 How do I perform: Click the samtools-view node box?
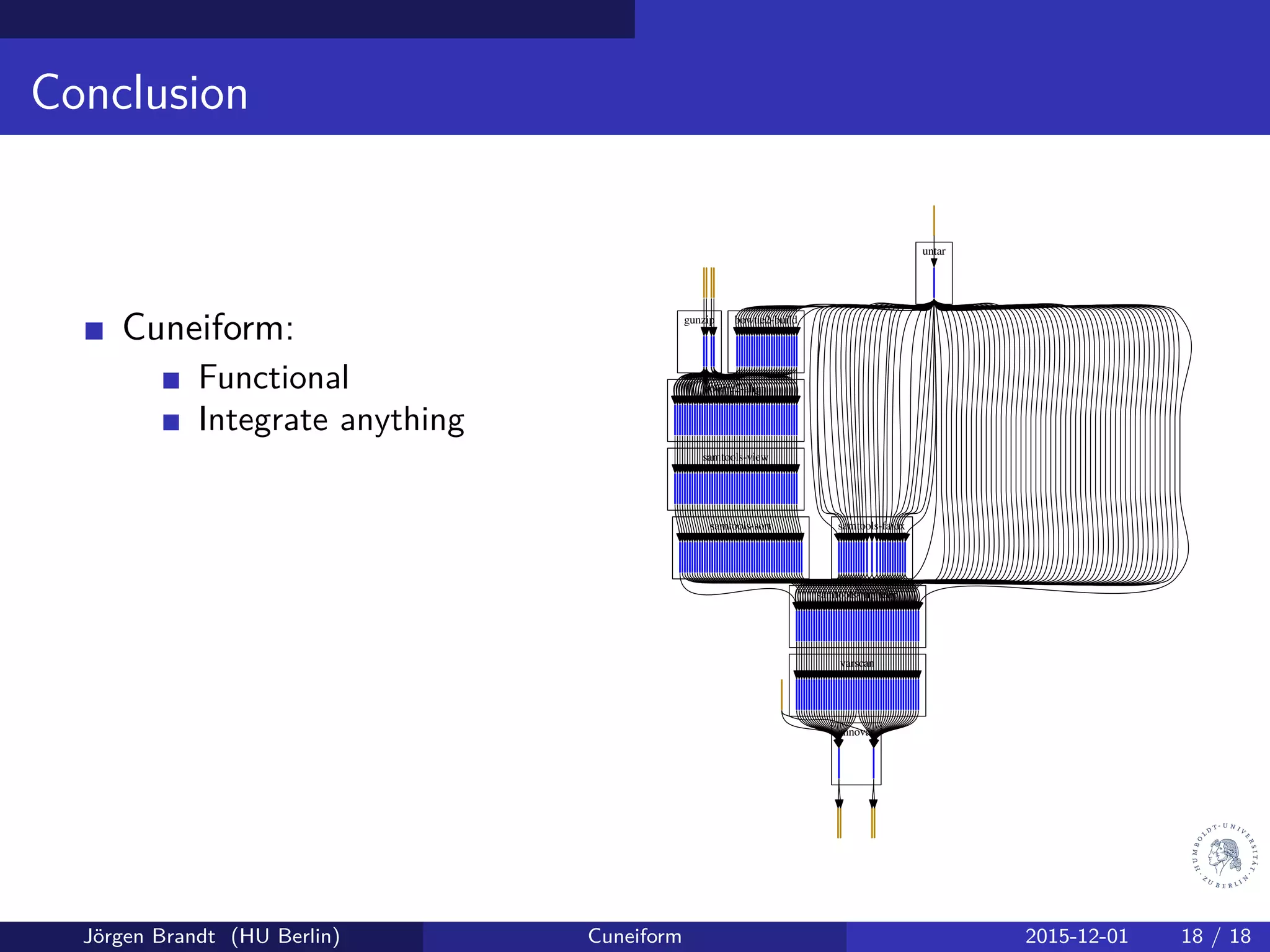(735, 478)
